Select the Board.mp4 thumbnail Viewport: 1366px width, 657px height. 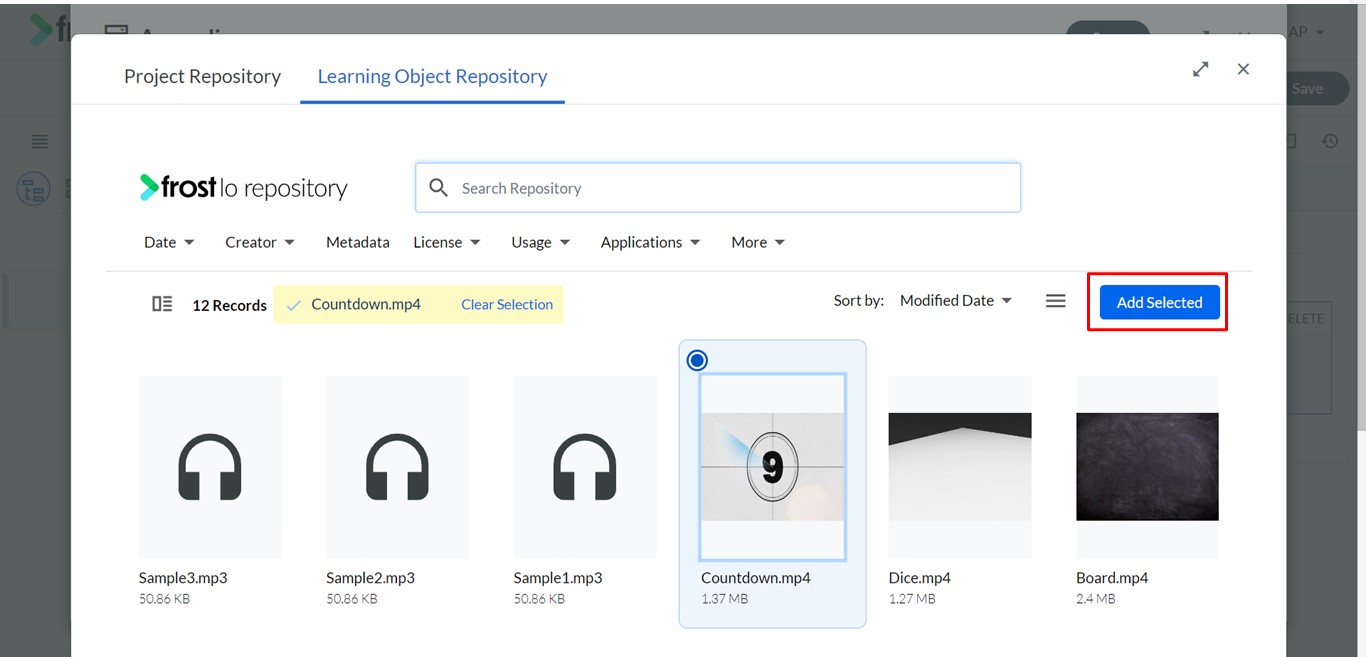(1147, 467)
